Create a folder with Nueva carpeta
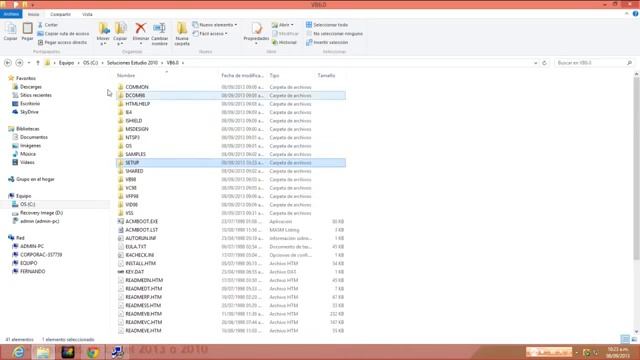 tap(182, 33)
